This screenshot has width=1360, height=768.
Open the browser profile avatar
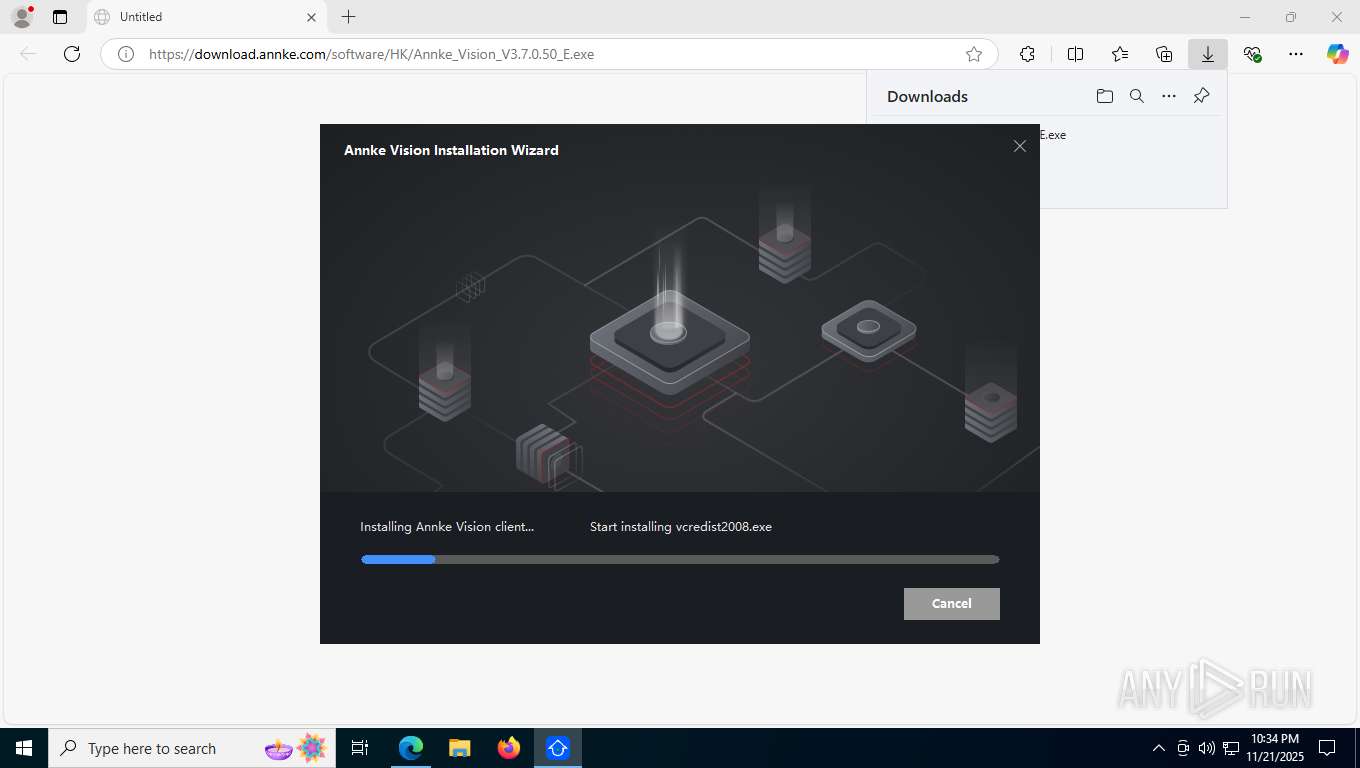(x=21, y=17)
